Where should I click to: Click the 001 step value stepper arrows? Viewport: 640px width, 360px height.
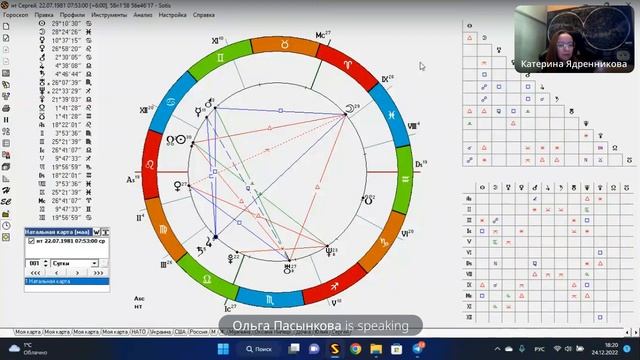pos(46,263)
